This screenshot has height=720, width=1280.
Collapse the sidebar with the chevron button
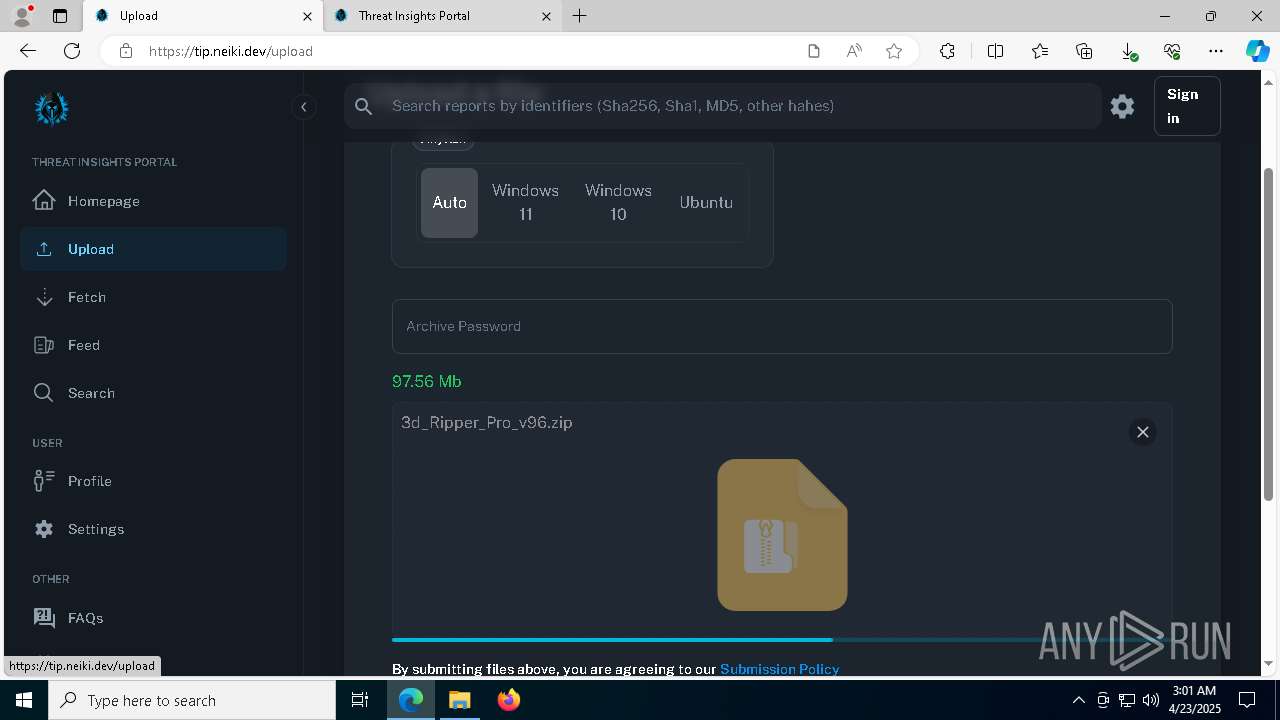(303, 107)
